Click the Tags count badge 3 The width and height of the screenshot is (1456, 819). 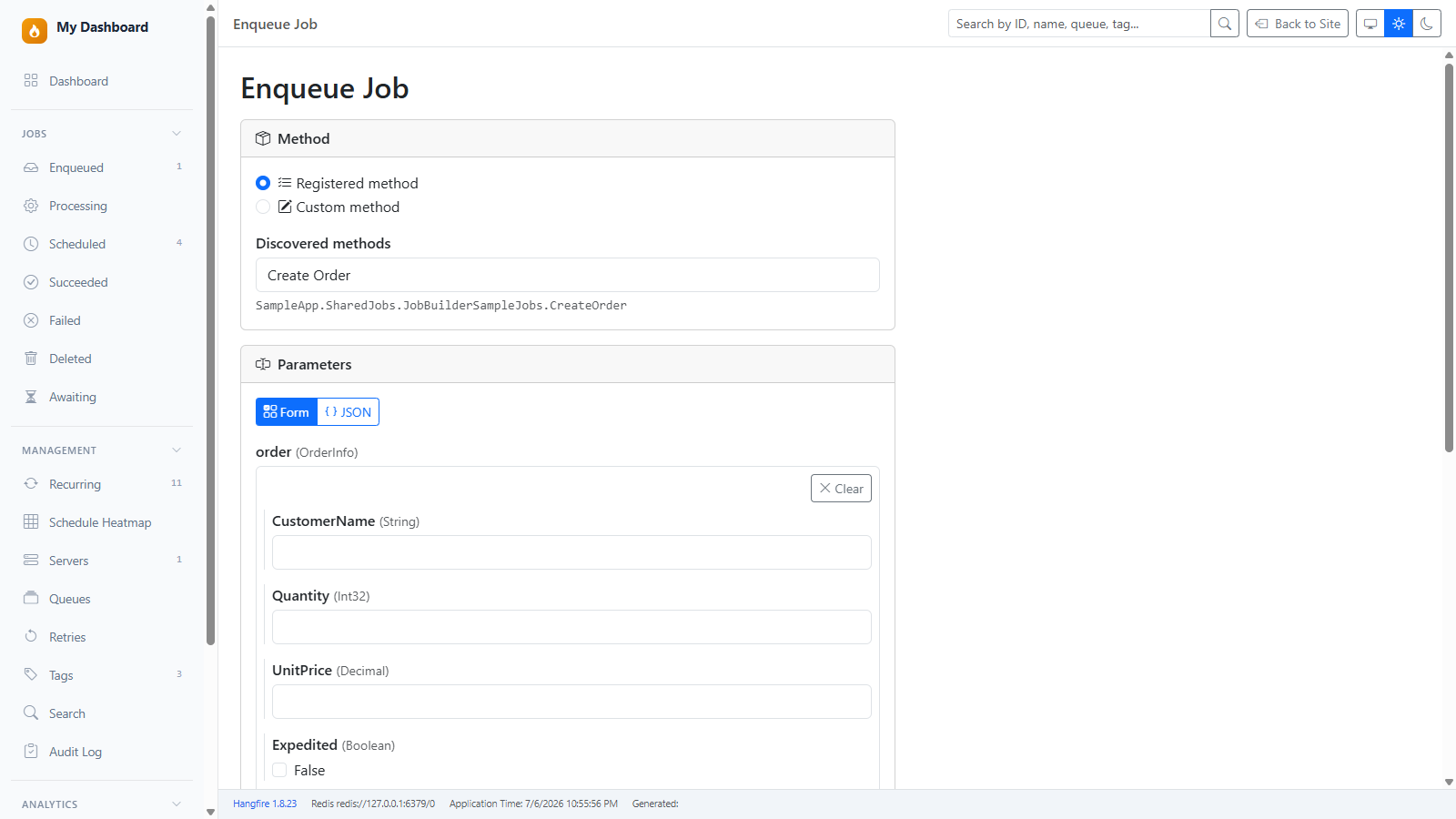point(179,674)
